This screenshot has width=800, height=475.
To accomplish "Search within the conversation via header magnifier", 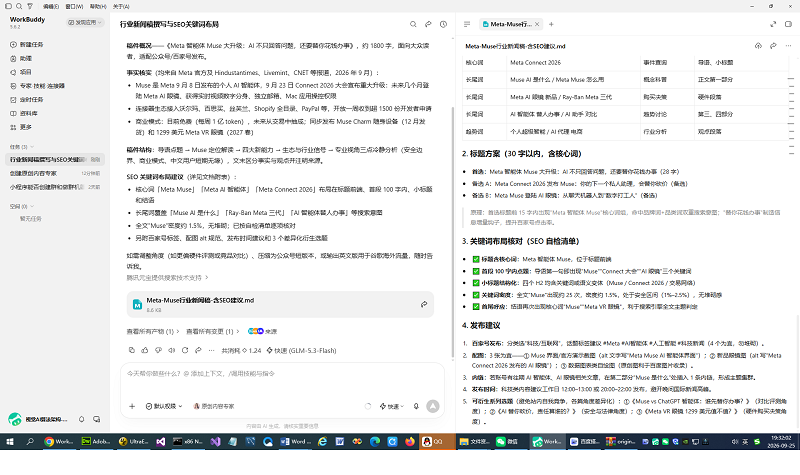I will 413,24.
